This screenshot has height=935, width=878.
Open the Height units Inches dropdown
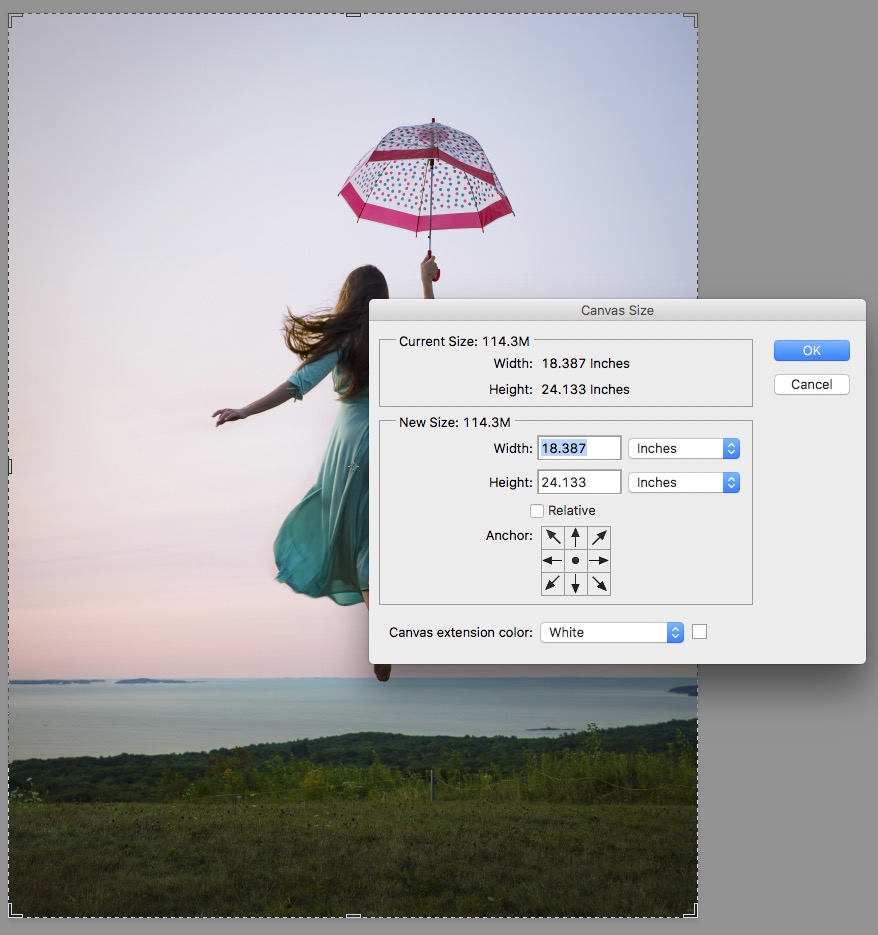click(683, 483)
